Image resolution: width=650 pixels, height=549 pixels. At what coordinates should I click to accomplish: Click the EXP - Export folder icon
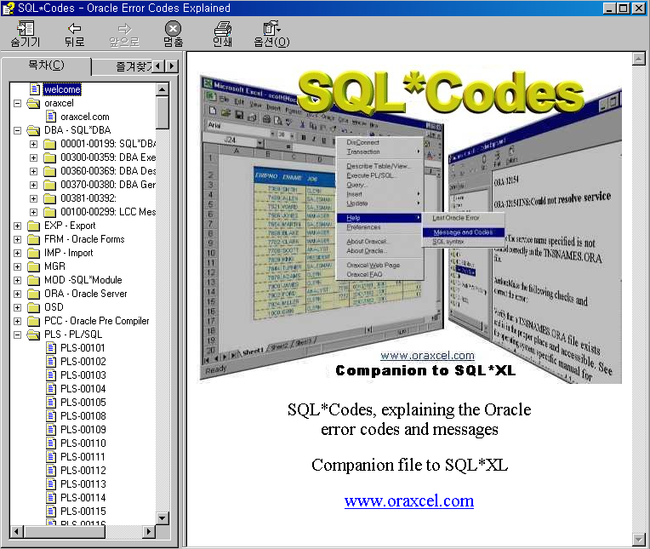click(x=33, y=226)
